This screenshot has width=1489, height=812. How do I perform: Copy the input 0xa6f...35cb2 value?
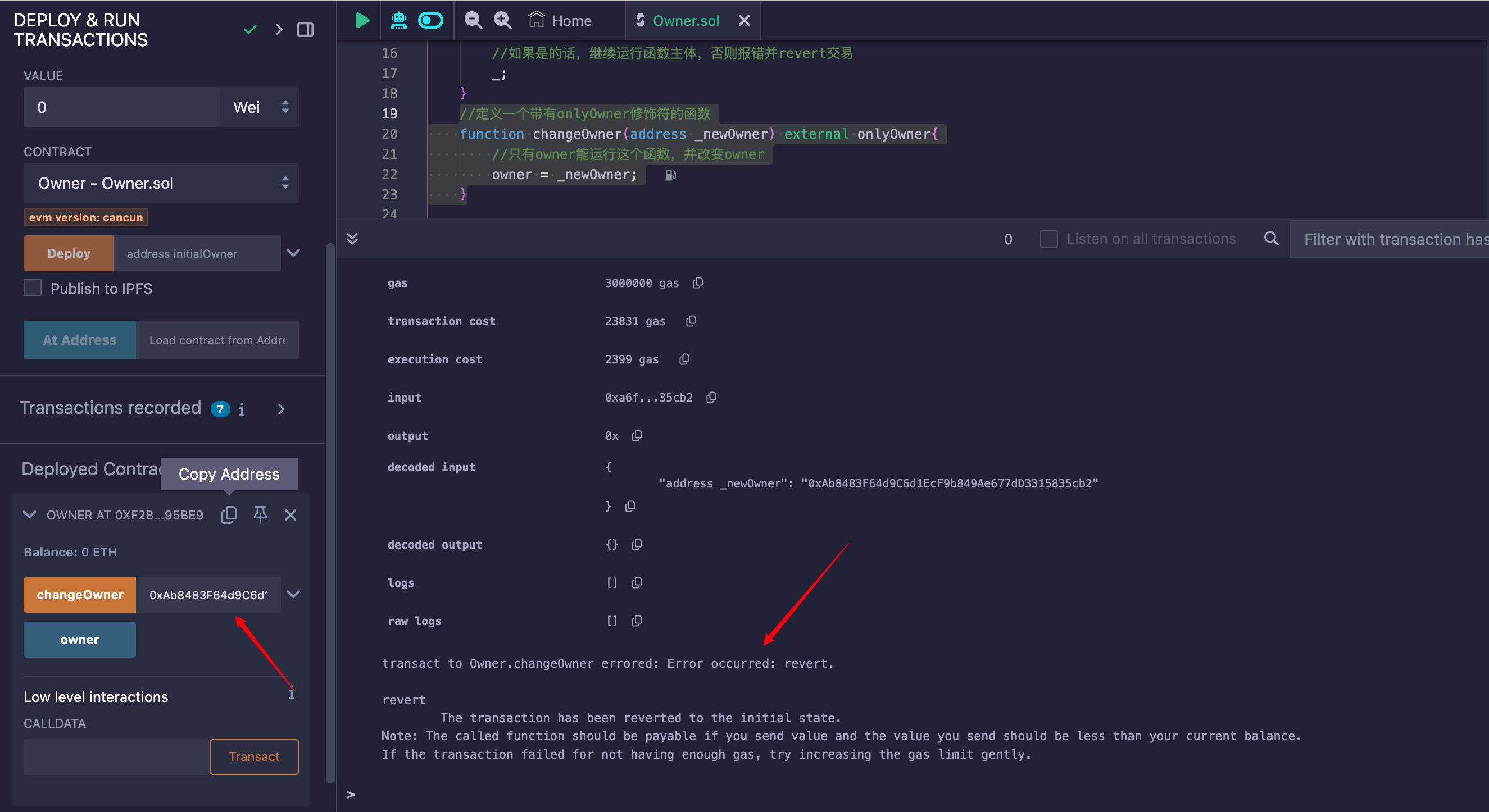tap(711, 398)
